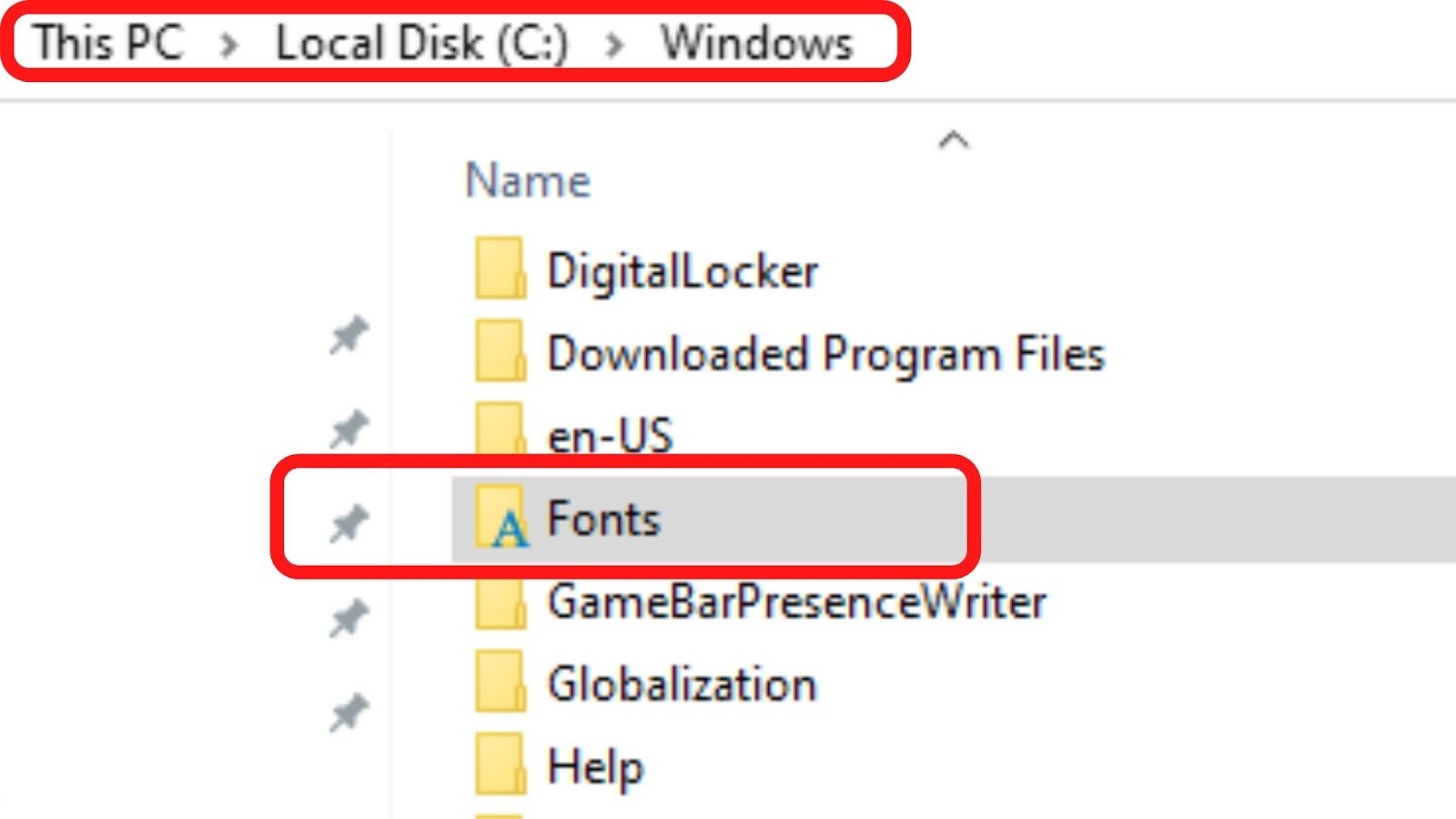Click the pin icon beside Globalization row
The width and height of the screenshot is (1456, 819).
pyautogui.click(x=349, y=713)
